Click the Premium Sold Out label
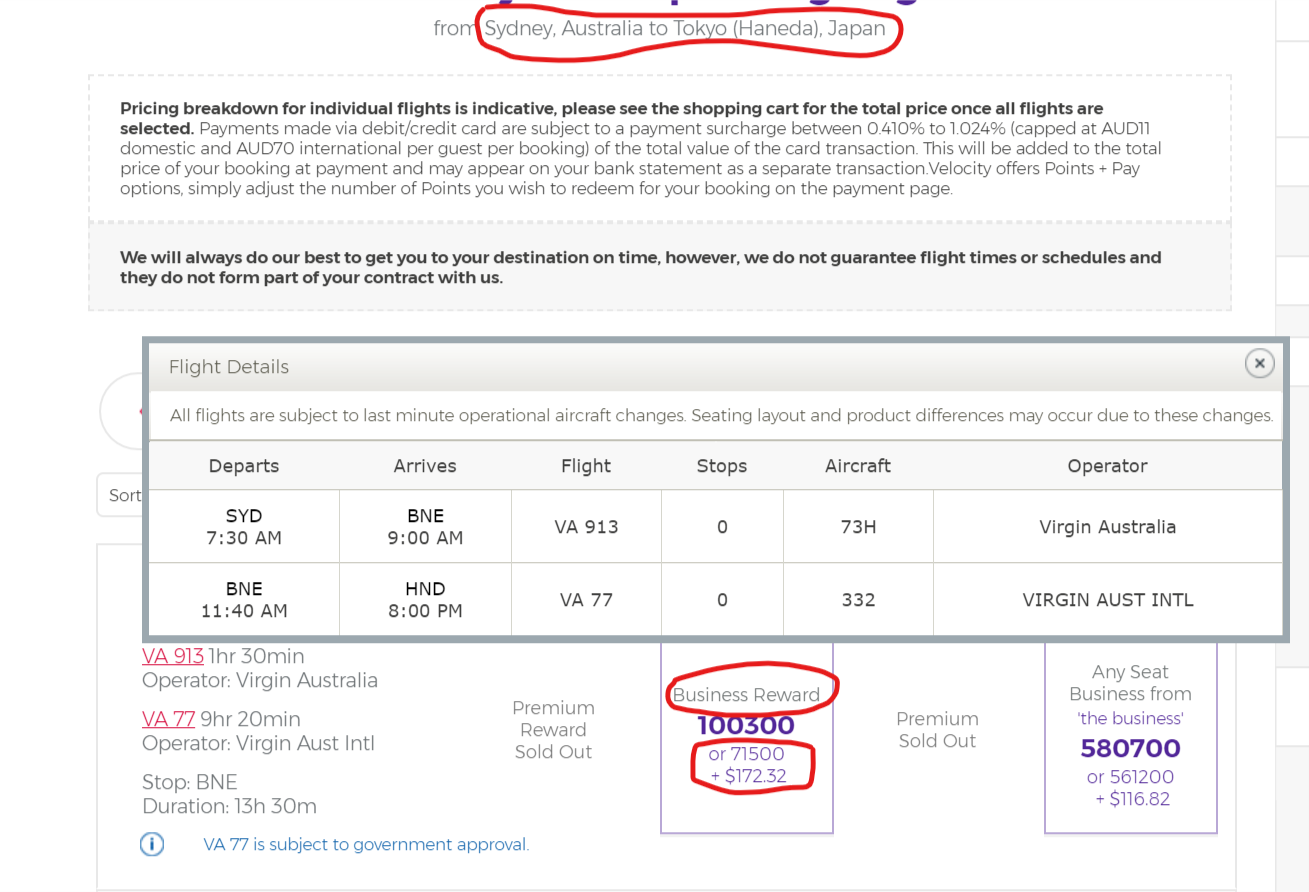This screenshot has width=1309, height=892. tap(937, 730)
